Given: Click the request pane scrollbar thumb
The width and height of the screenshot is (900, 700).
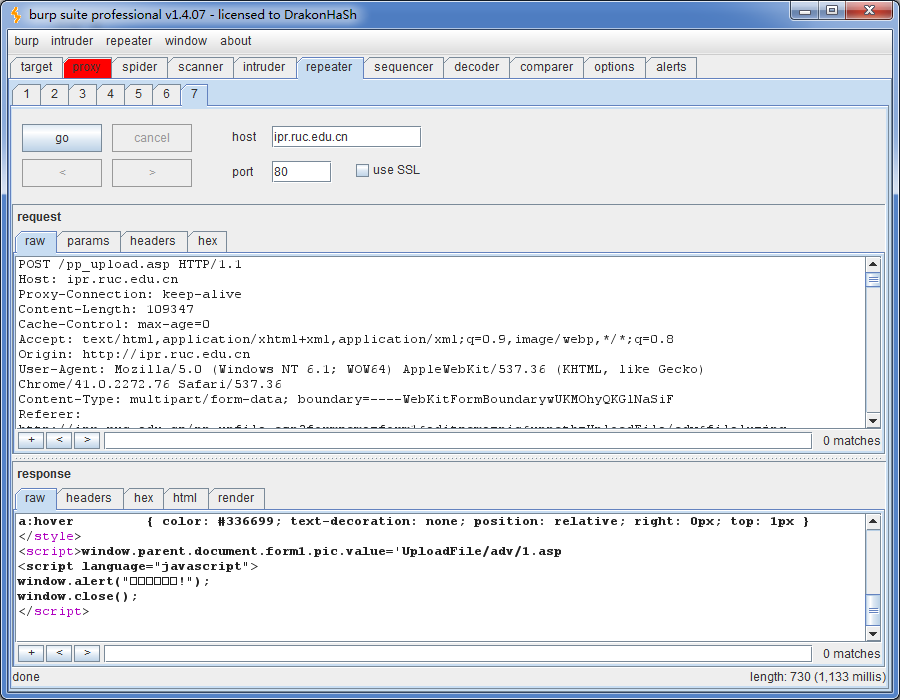Looking at the screenshot, I should click(x=873, y=280).
